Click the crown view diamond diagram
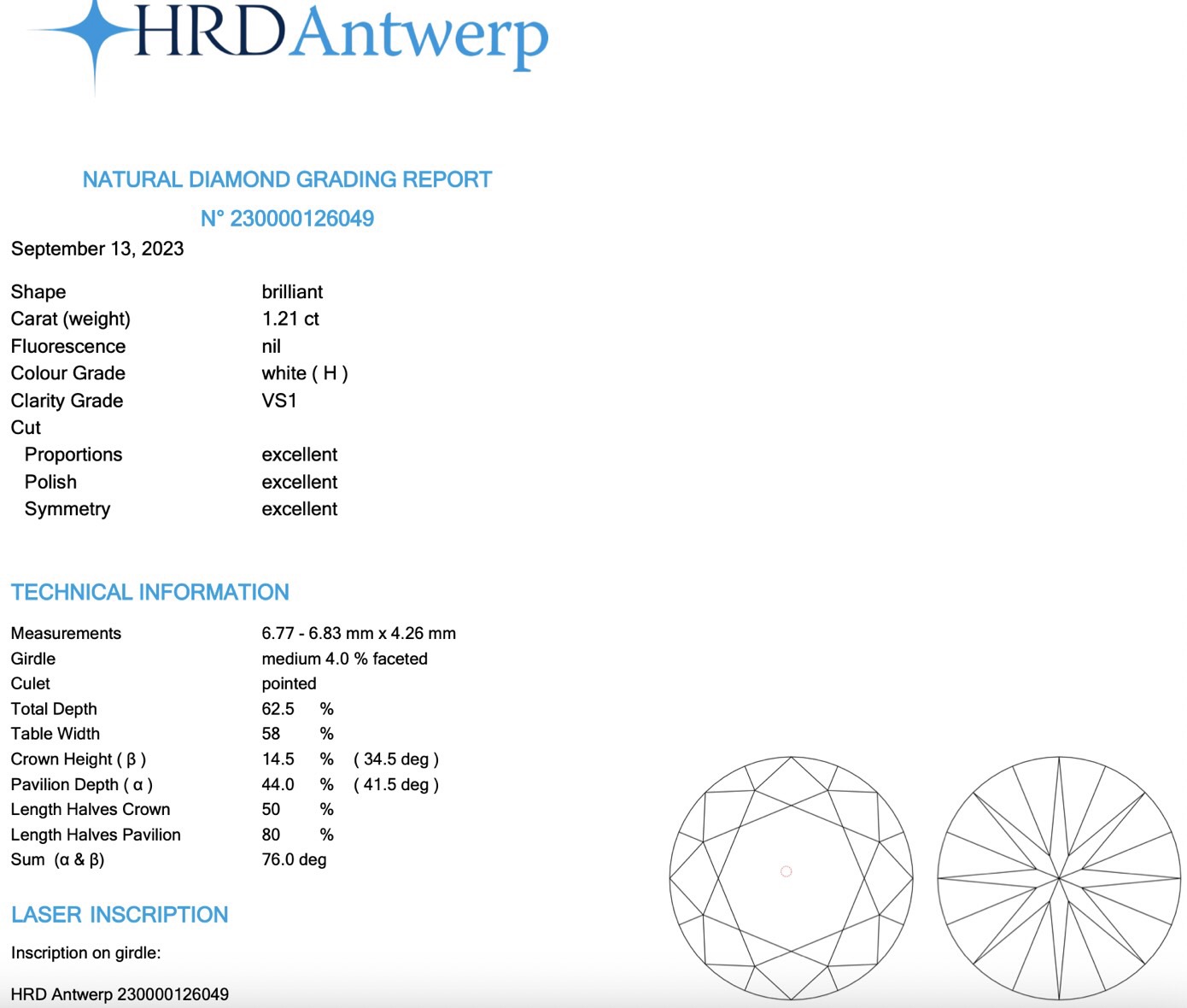Screen dimensions: 1187x1008 tap(792, 877)
